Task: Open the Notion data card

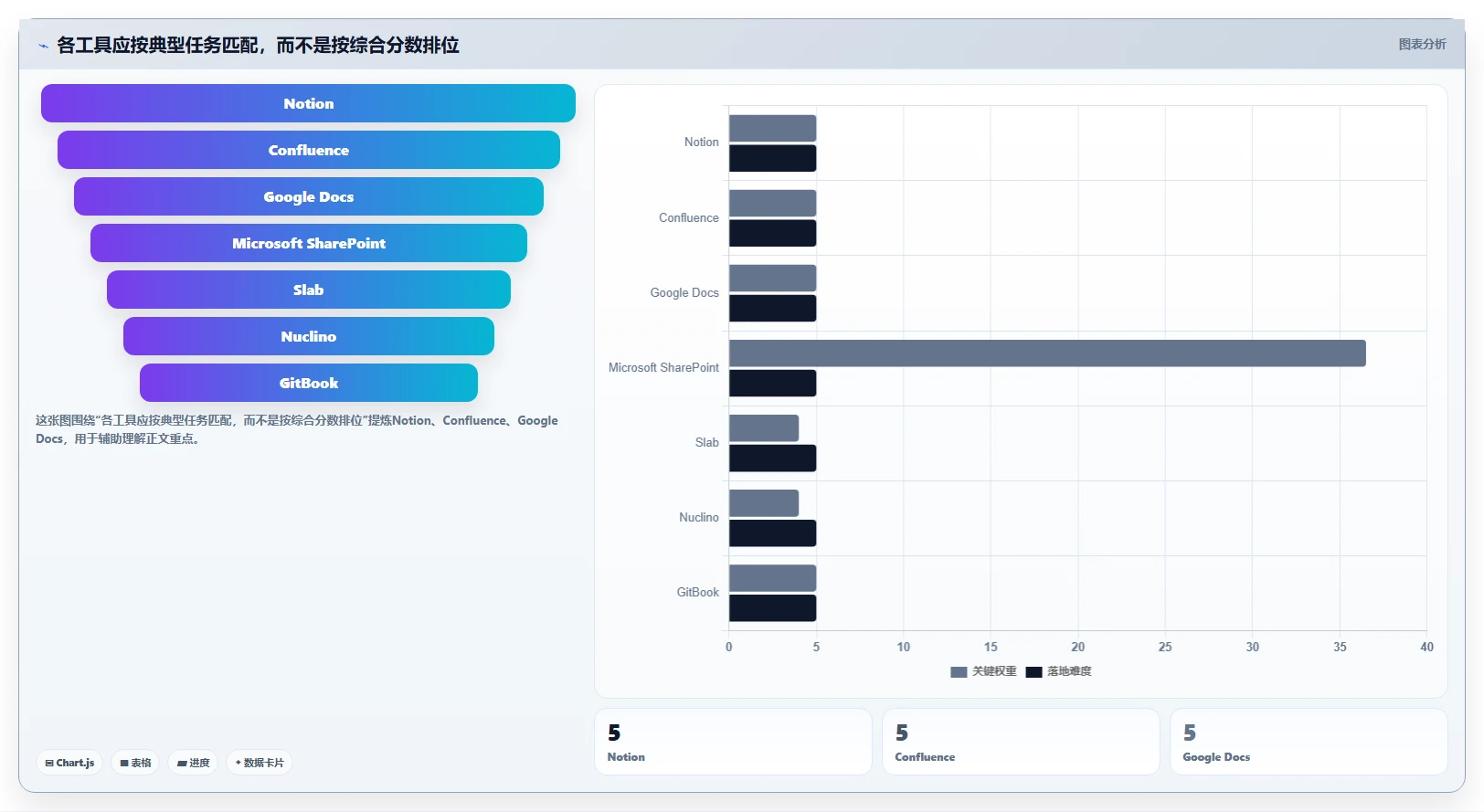Action: coord(733,742)
